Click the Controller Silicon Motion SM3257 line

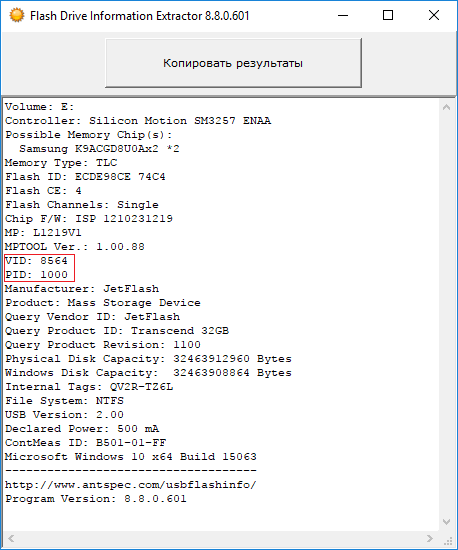tap(138, 121)
